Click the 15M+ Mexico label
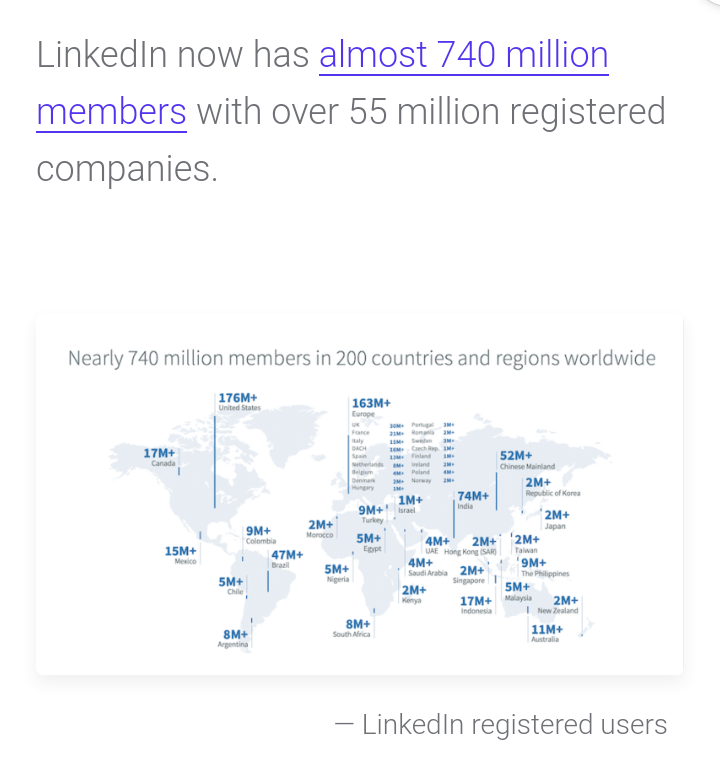The height and width of the screenshot is (784, 720). coord(181,554)
